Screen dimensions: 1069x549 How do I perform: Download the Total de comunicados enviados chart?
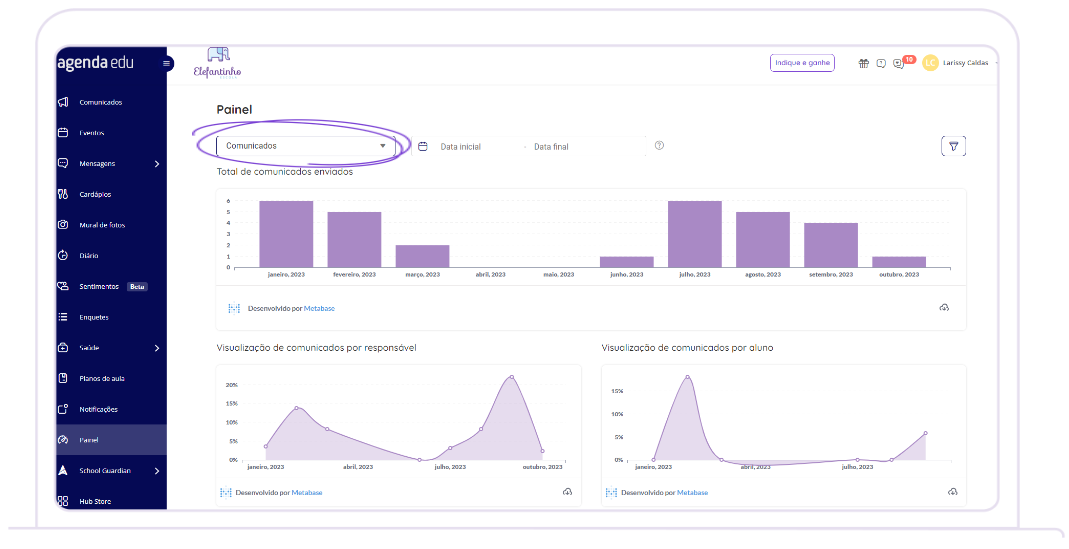pyautogui.click(x=943, y=308)
